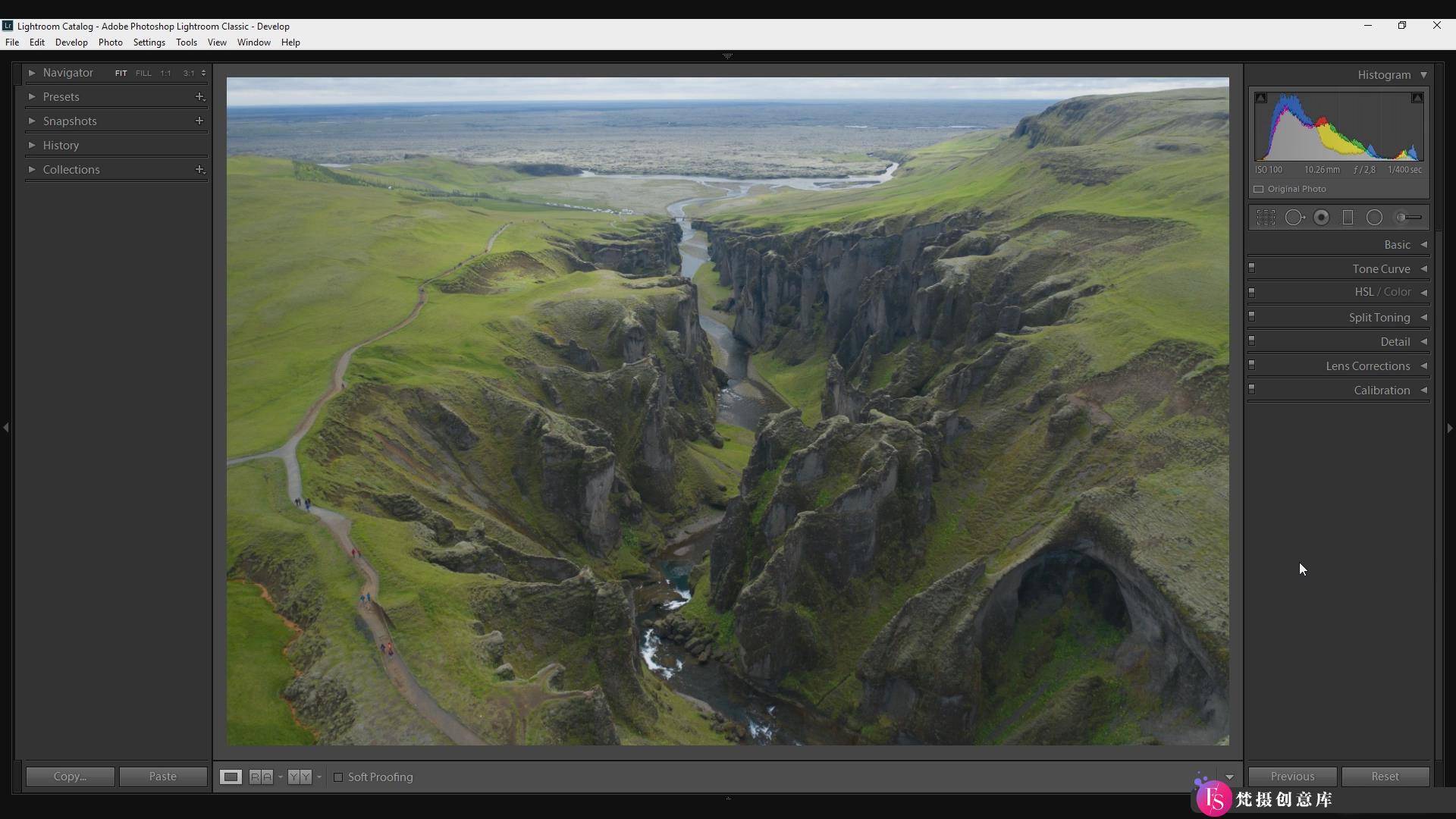The width and height of the screenshot is (1456, 819).
Task: Open the toolbar content dropdown arrow
Action: coord(1229,777)
